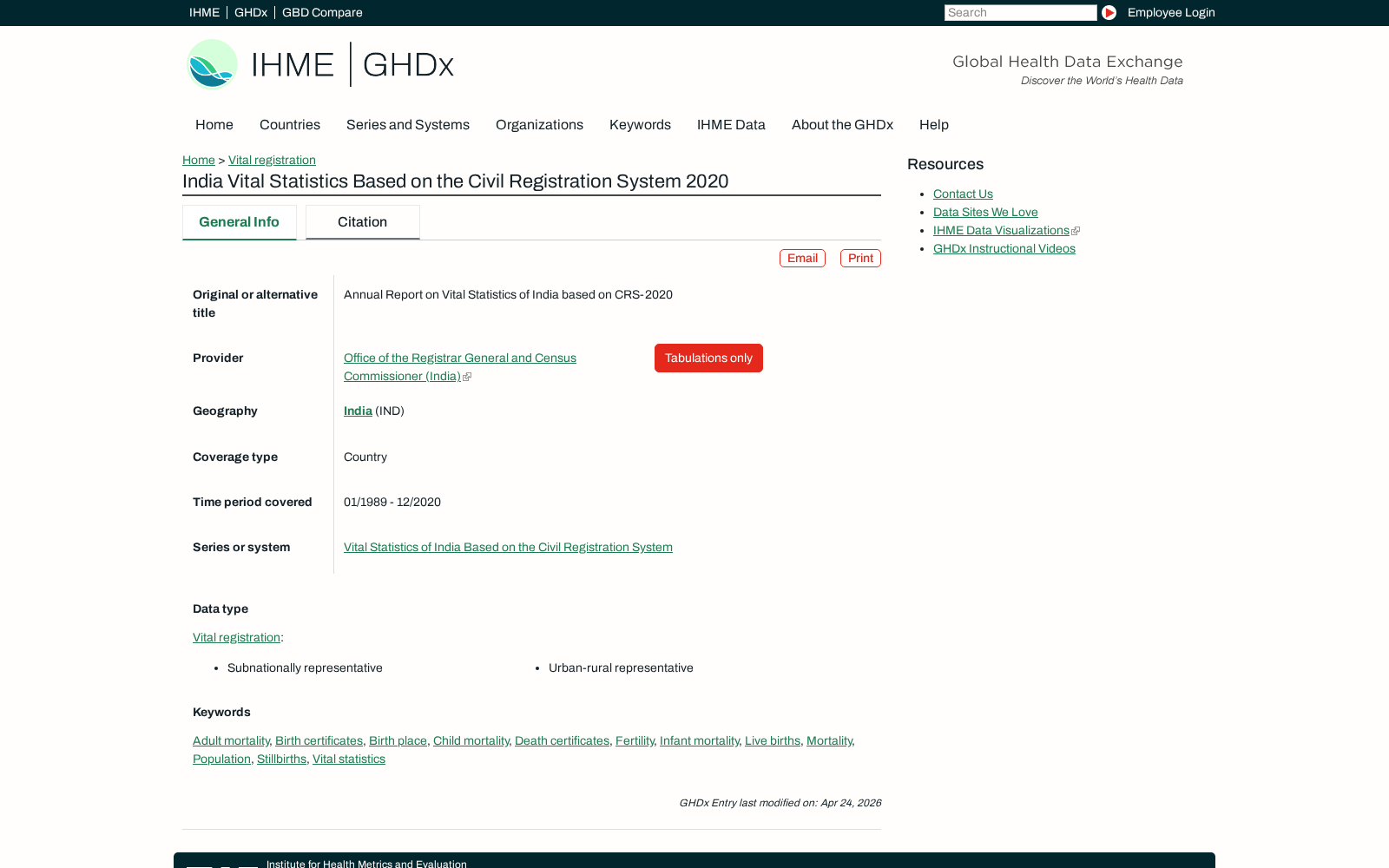This screenshot has width=1389, height=868.
Task: Open the Child mortality keyword
Action: click(x=471, y=740)
